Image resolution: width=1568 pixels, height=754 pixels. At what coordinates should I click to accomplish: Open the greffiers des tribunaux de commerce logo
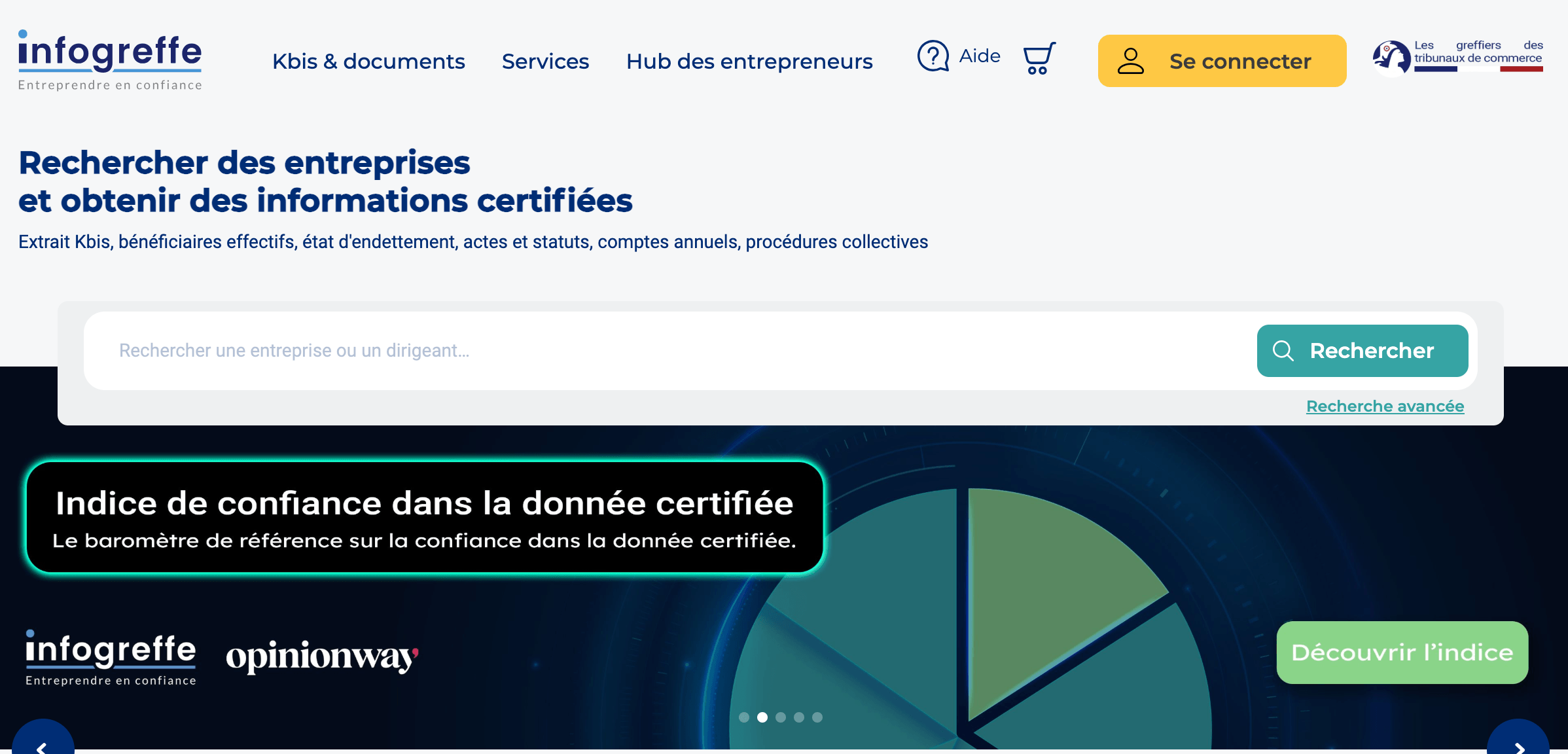pos(1457,58)
